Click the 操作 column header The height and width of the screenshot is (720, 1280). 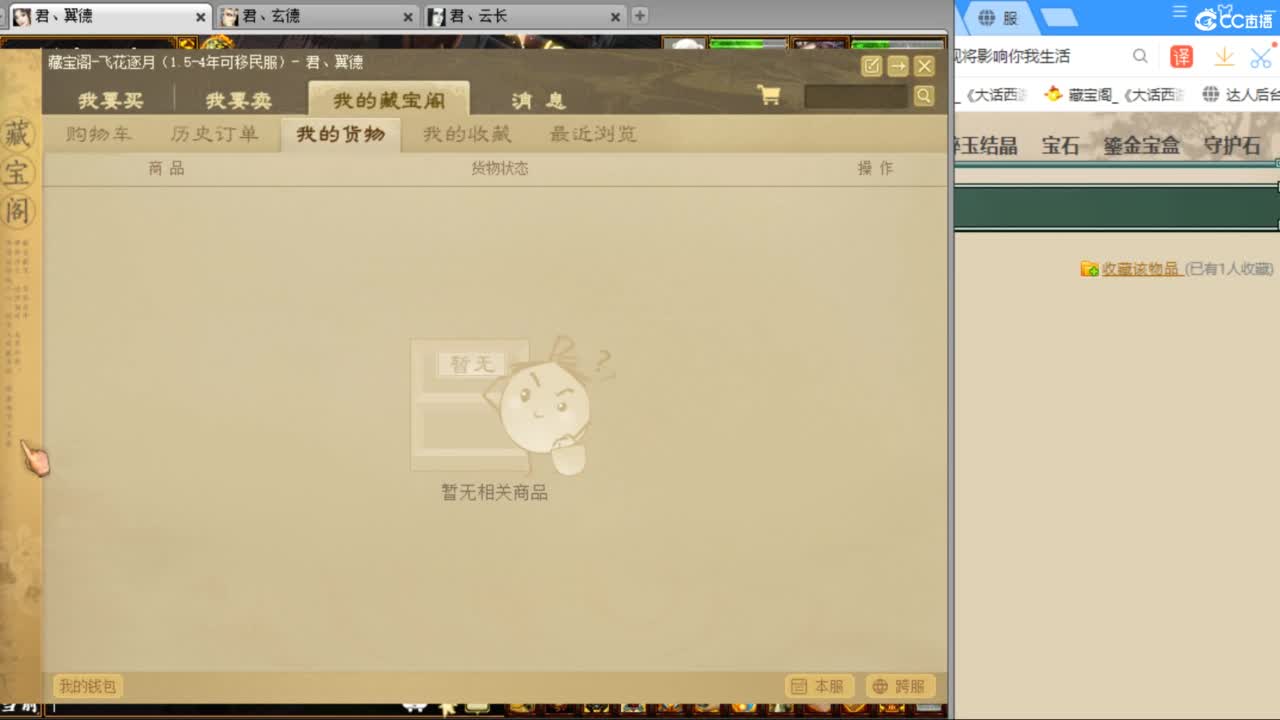pyautogui.click(x=875, y=168)
